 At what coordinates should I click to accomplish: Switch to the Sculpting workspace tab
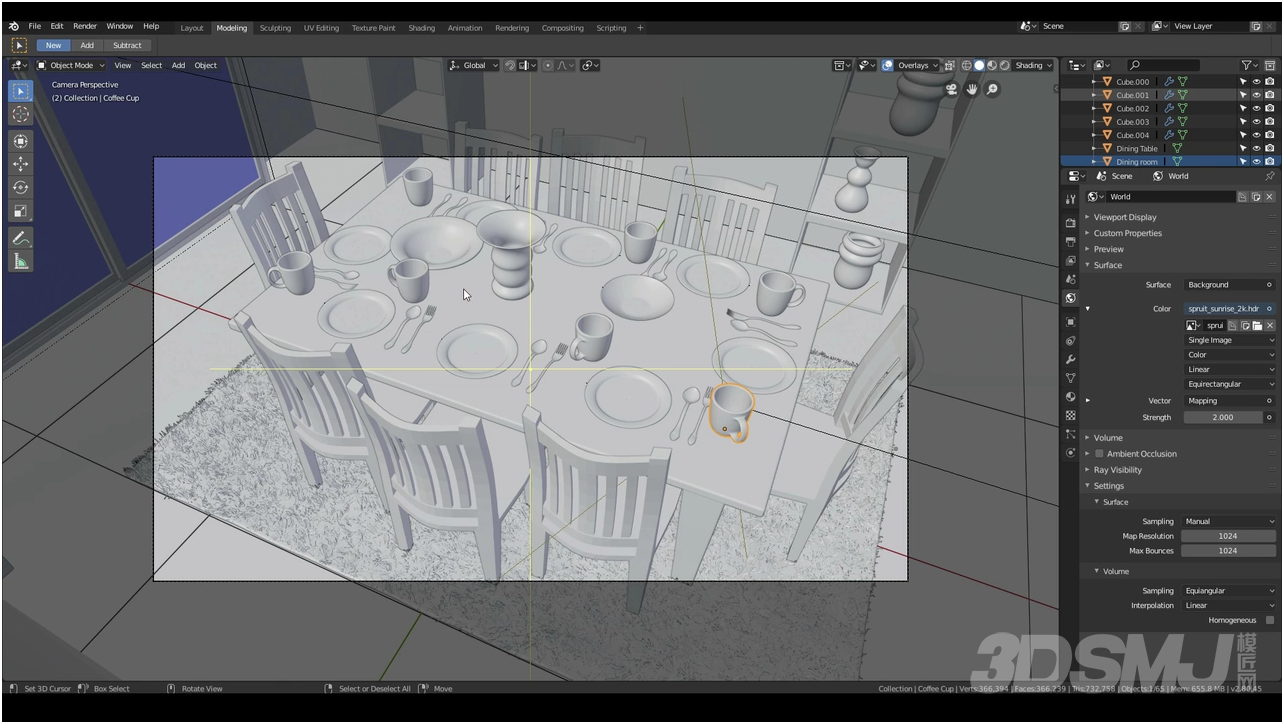point(275,28)
